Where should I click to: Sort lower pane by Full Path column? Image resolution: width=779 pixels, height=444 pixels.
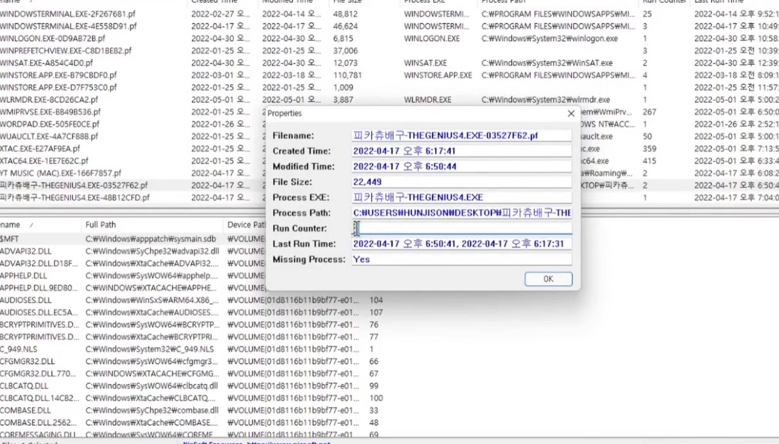152,224
